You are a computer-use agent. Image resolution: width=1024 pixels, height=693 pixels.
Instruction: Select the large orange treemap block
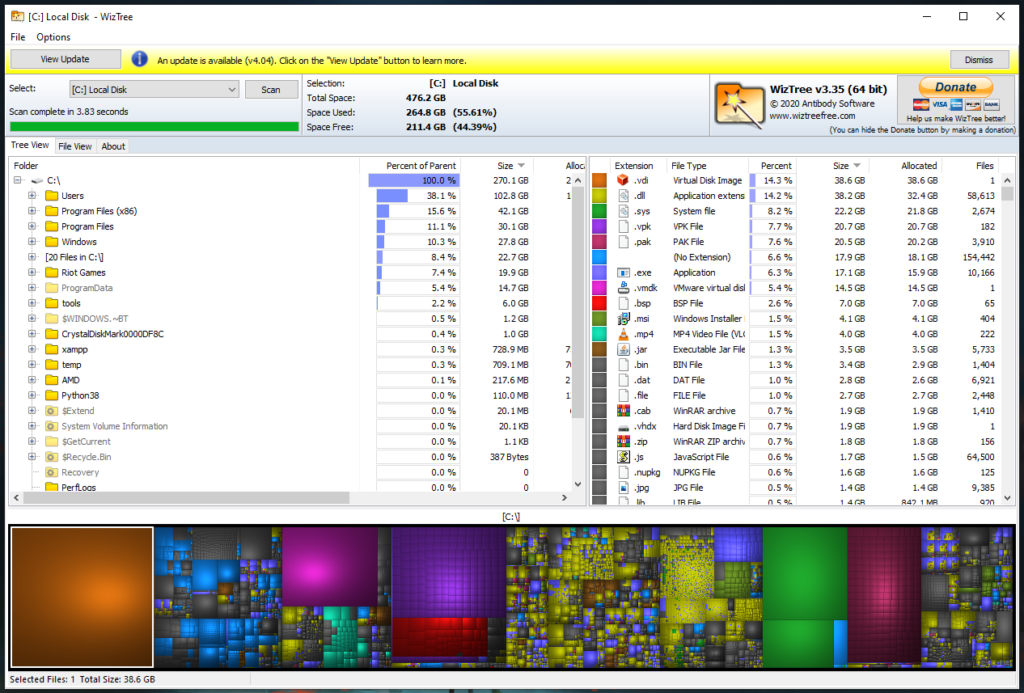tap(81, 597)
